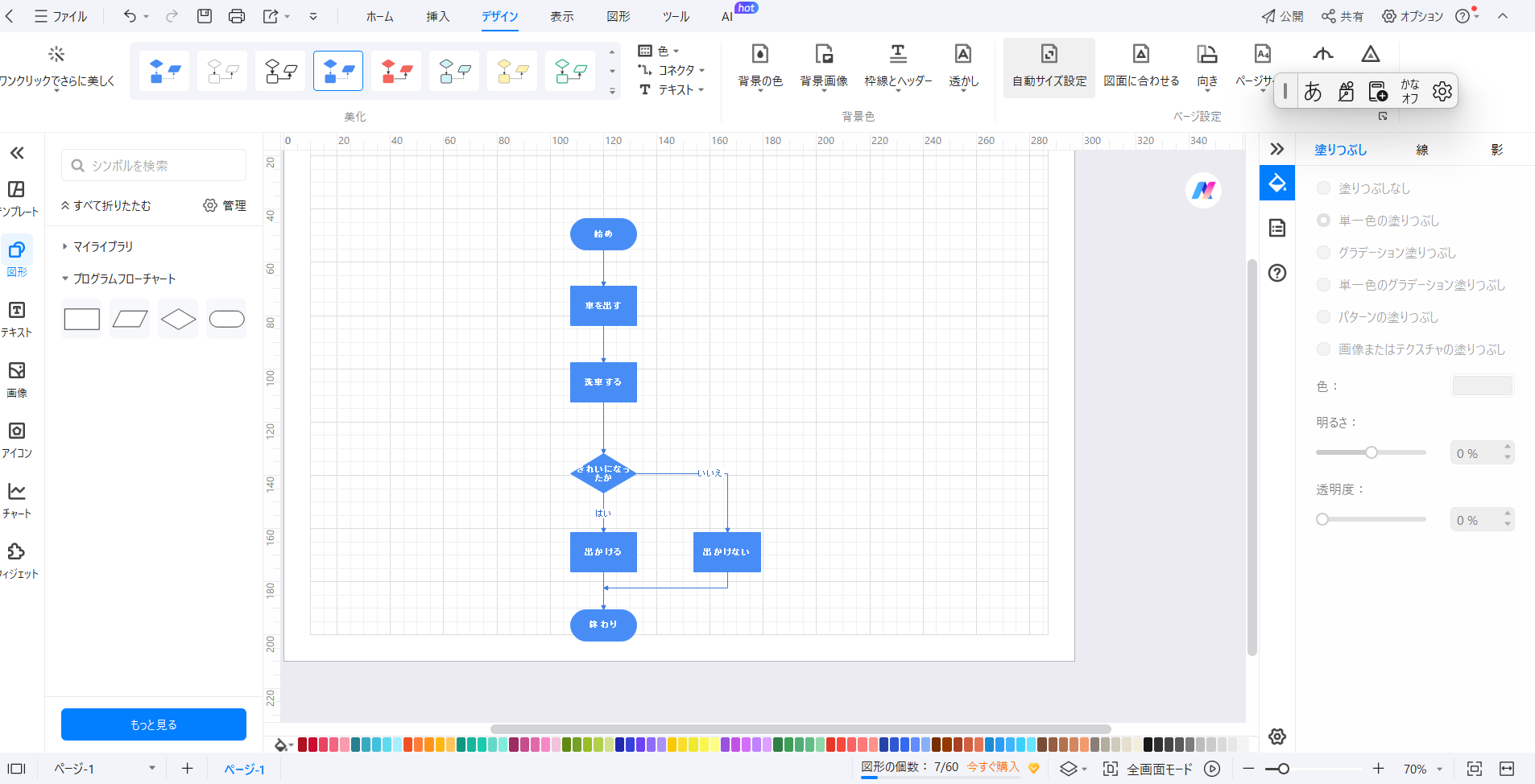Open the Widget panel in left sidebar
Viewport: 1535px width, 784px height.
(x=17, y=561)
